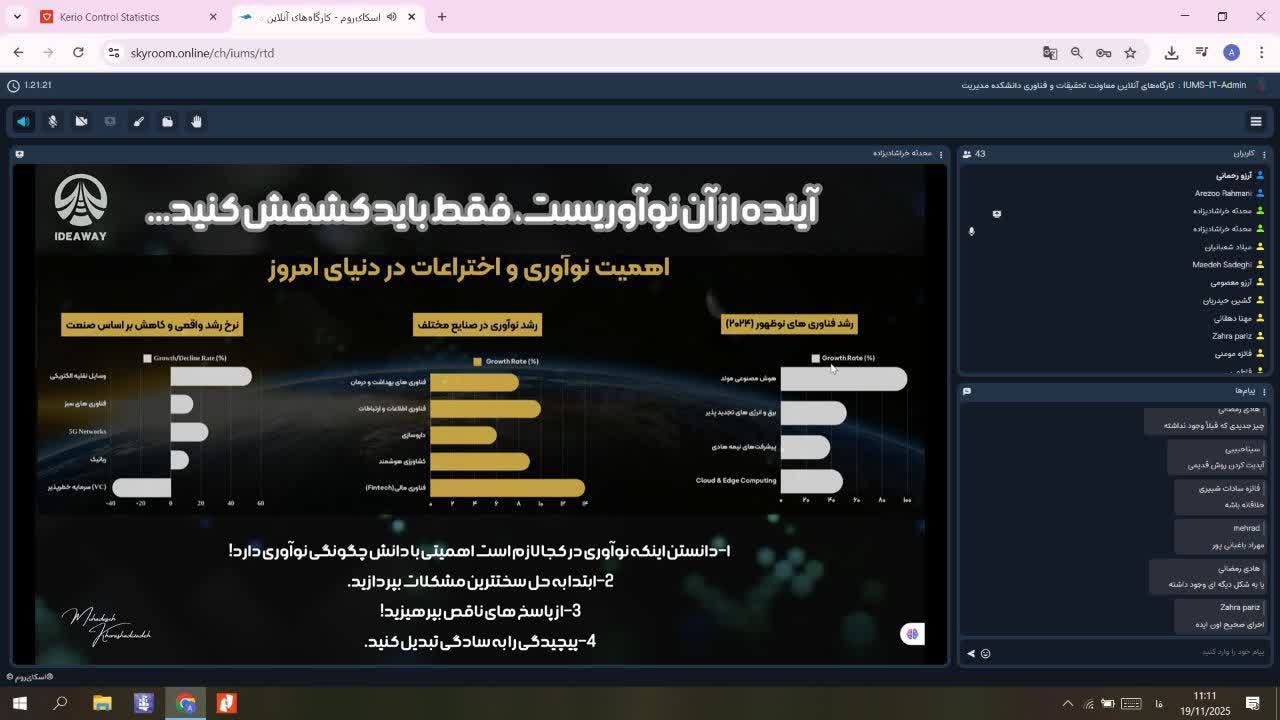Screen dimensions: 1280x720
Task: Open the Skyroom hamburger menu
Action: click(x=1256, y=121)
